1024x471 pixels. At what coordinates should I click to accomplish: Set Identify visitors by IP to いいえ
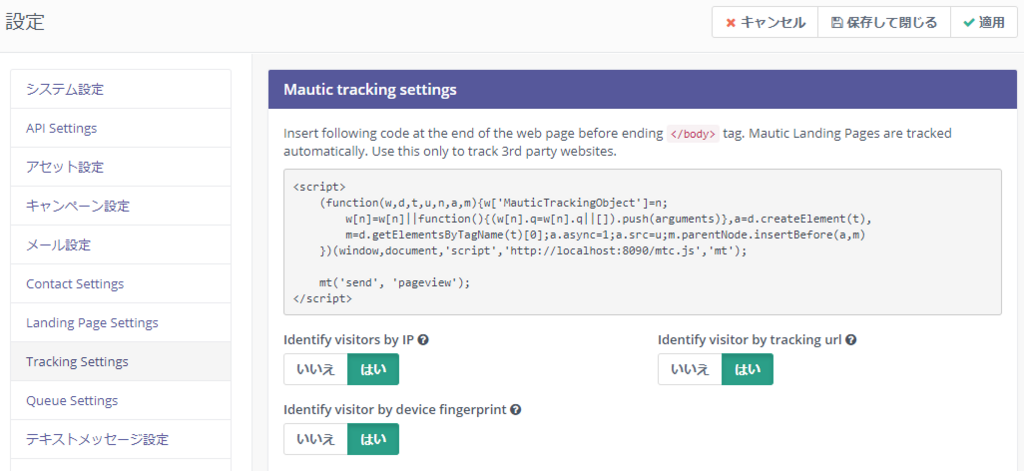315,369
